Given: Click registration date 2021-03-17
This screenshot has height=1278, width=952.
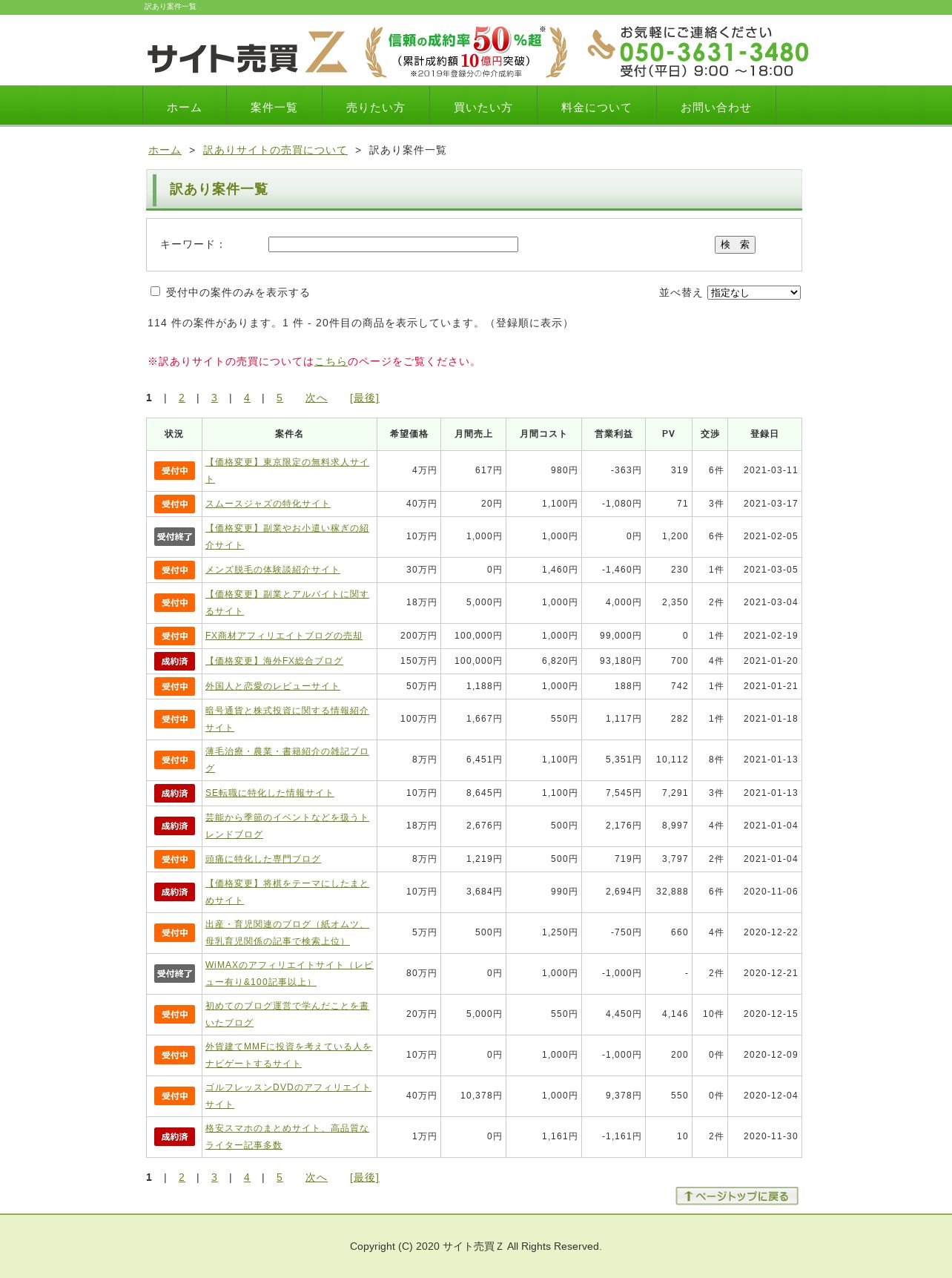Looking at the screenshot, I should [x=770, y=504].
